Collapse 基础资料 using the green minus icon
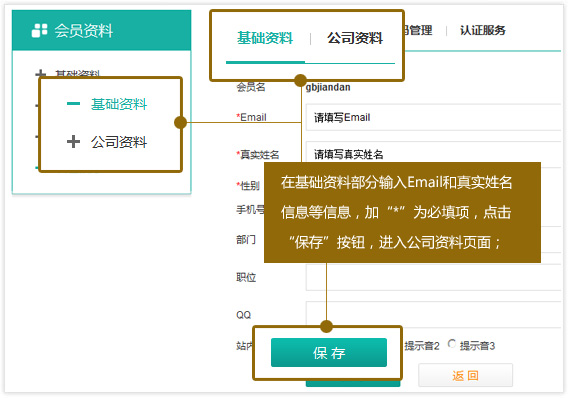Image resolution: width=569 pixels, height=398 pixels. (73, 104)
